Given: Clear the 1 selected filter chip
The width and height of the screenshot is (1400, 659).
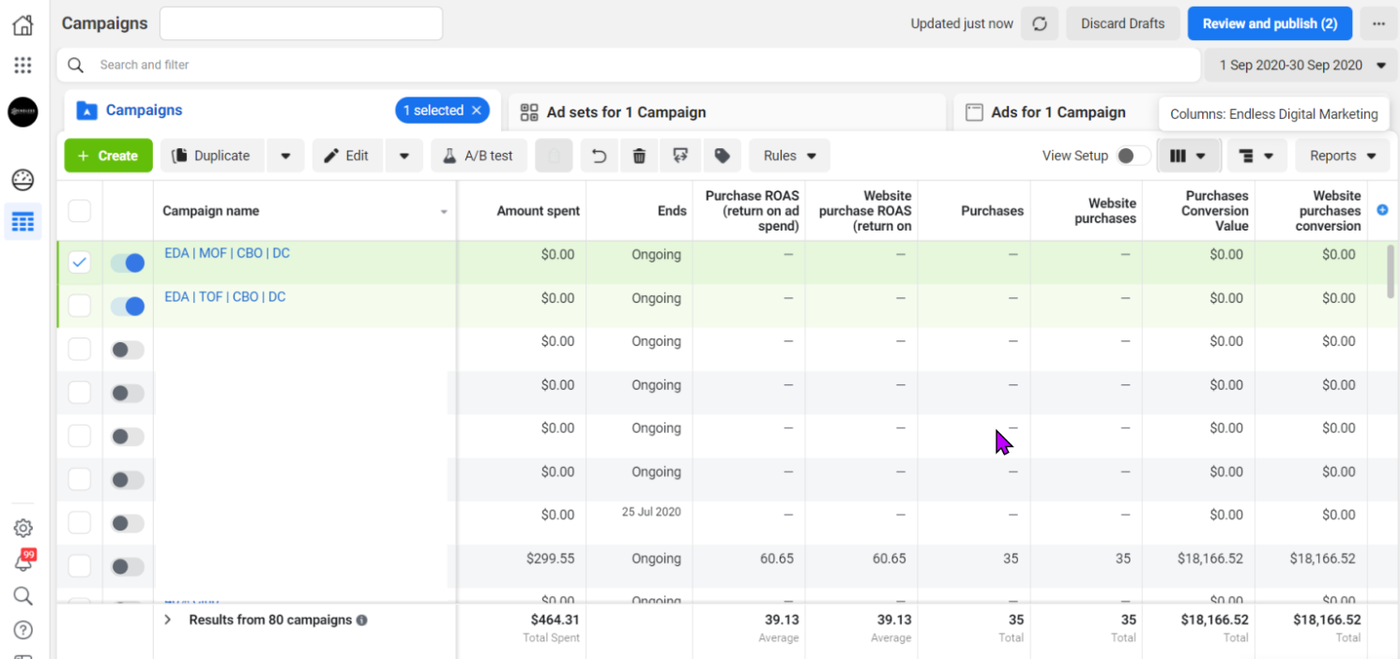Looking at the screenshot, I should pos(477,111).
